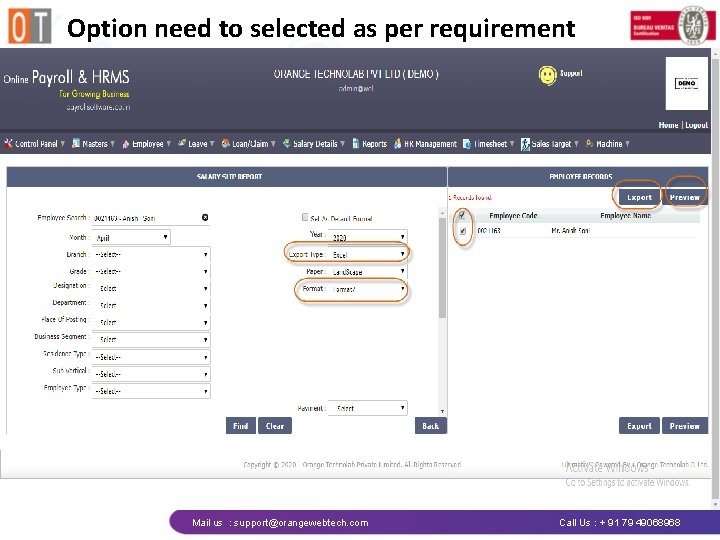Click the Clear button
Image resolution: width=720 pixels, height=540 pixels.
pos(275,426)
